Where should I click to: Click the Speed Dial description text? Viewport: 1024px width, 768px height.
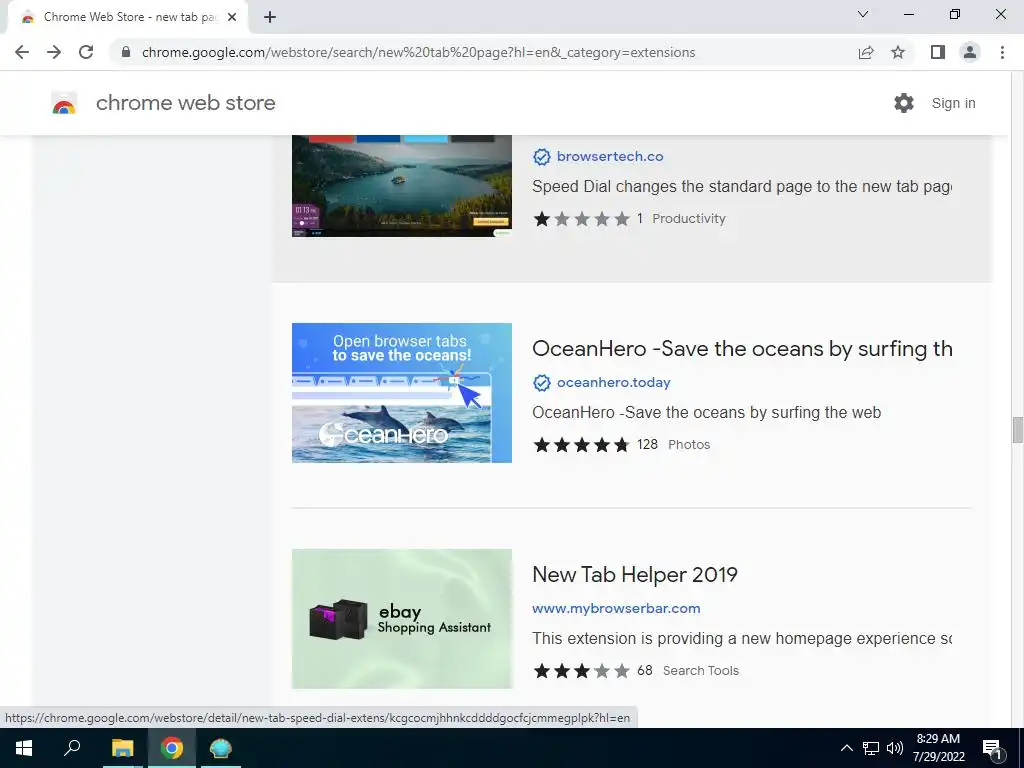[742, 187]
